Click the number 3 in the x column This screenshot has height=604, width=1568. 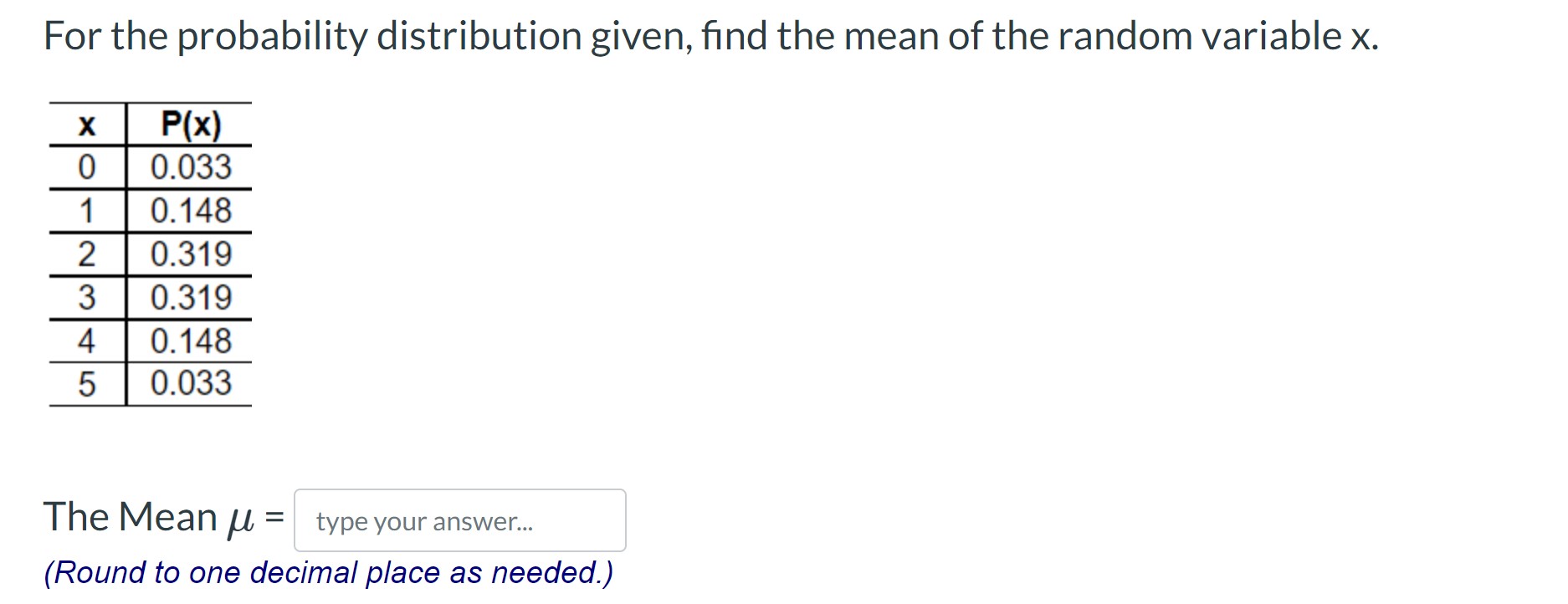pos(87,297)
